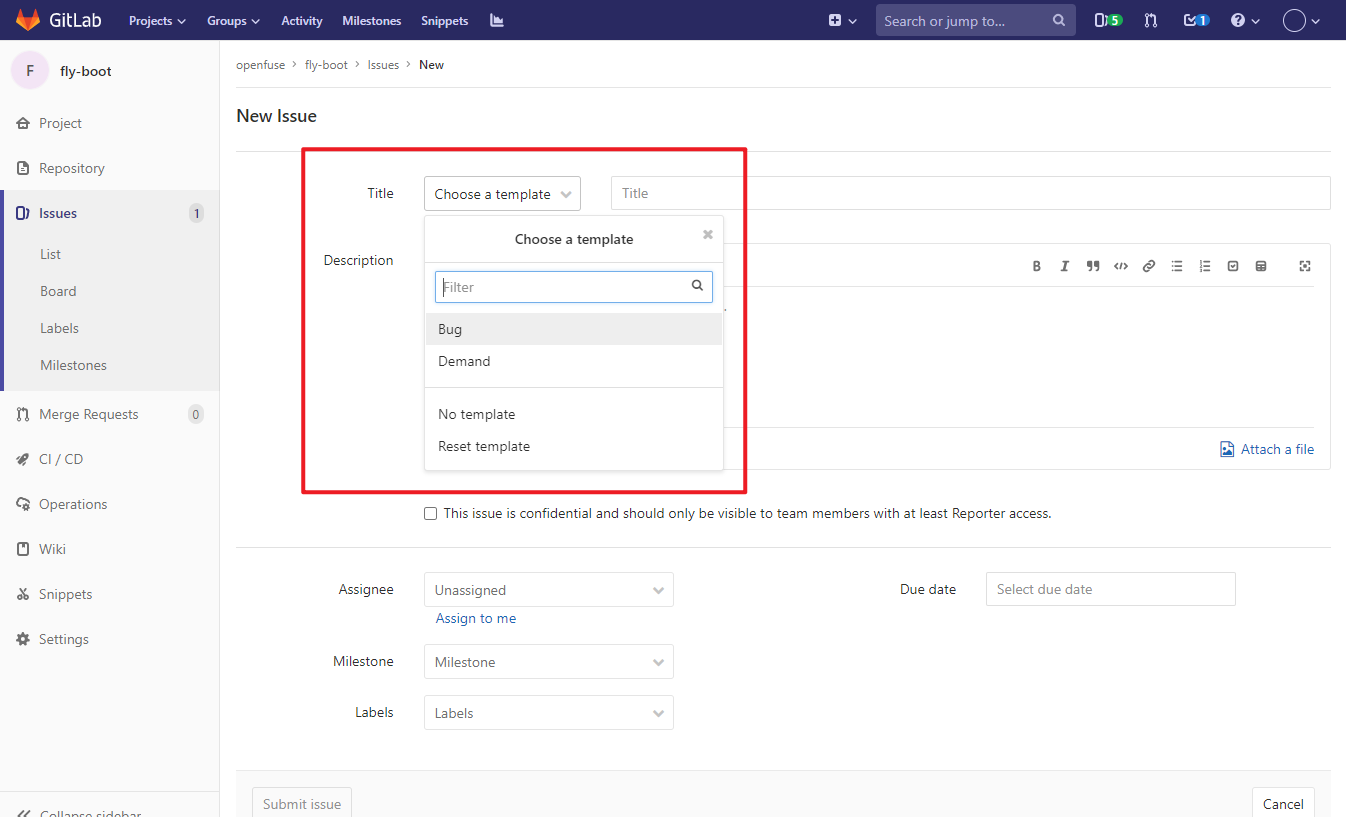Toggle full screen editor mode
This screenshot has width=1346, height=817.
coord(1305,266)
